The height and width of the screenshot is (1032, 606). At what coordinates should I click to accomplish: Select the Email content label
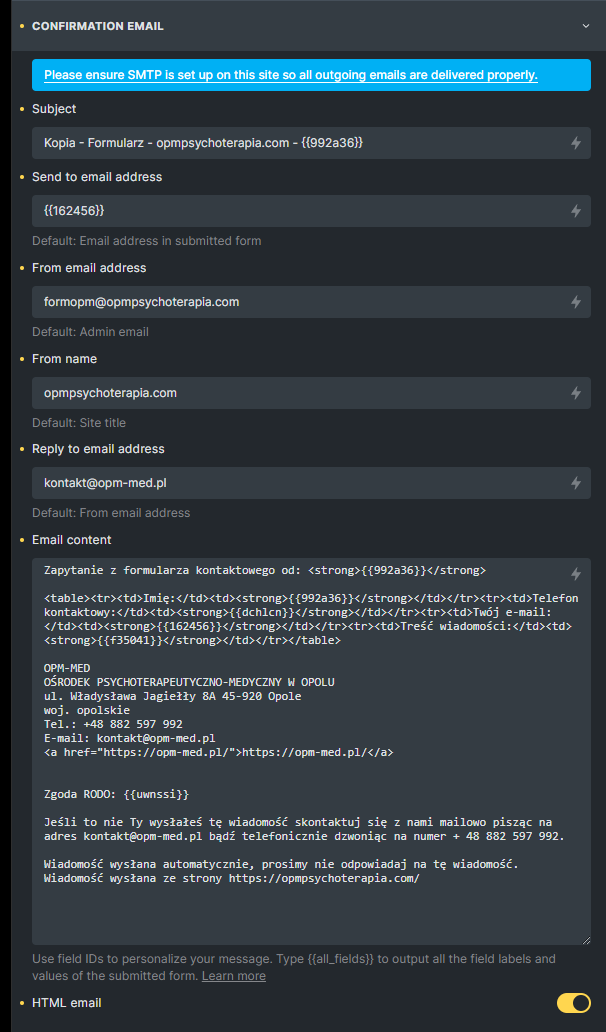(x=72, y=540)
